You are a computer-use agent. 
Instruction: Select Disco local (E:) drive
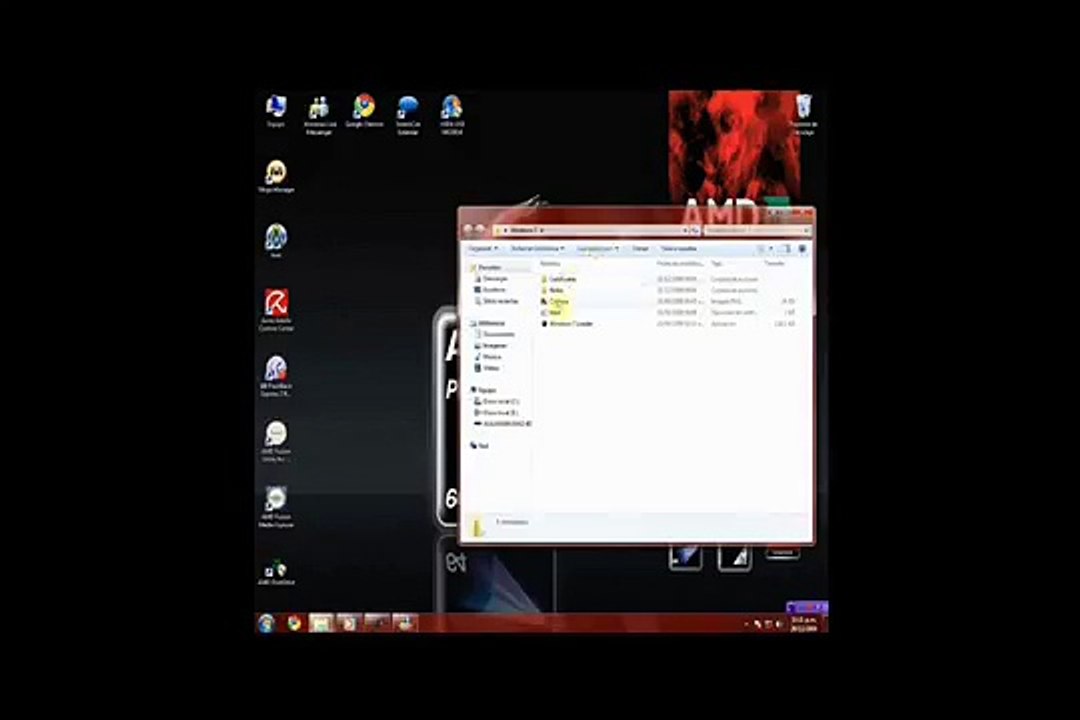point(497,412)
